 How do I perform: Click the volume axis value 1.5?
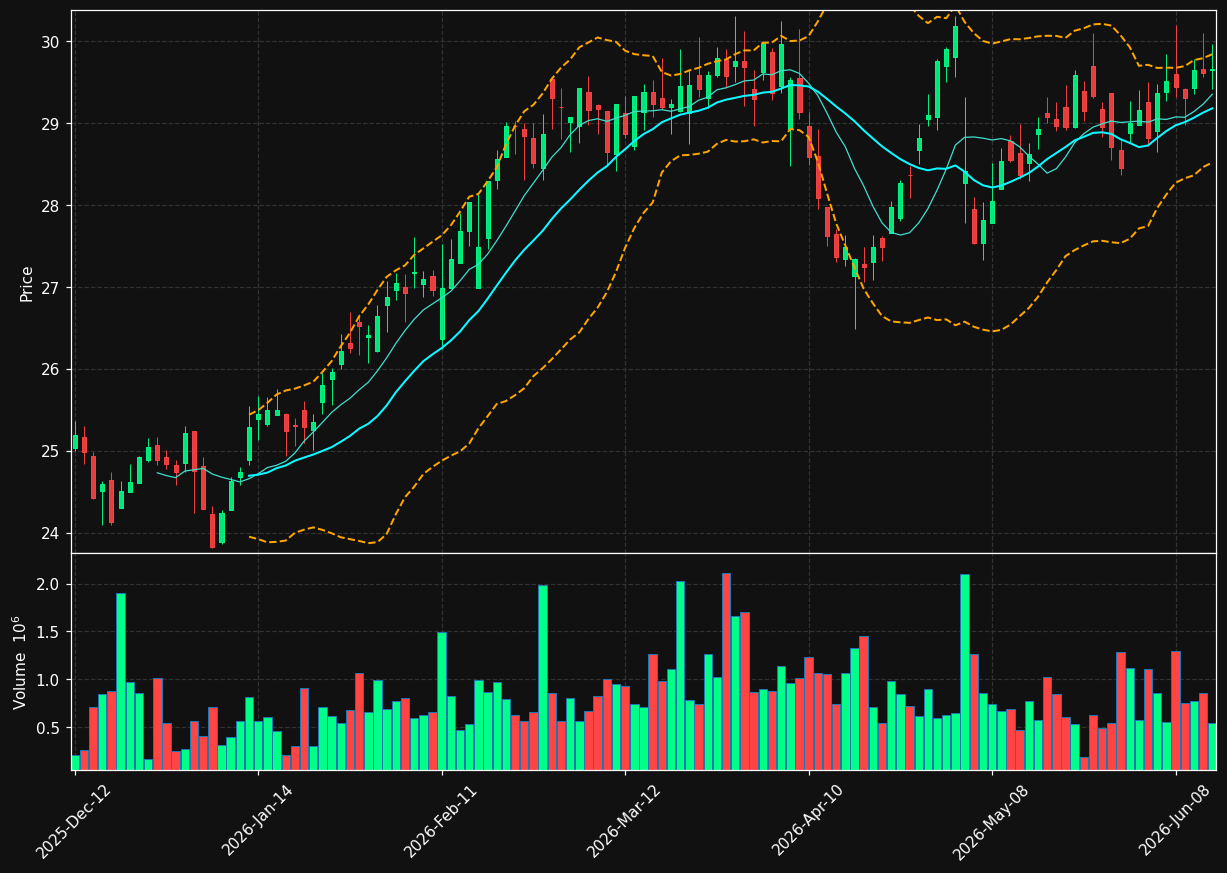(49, 633)
